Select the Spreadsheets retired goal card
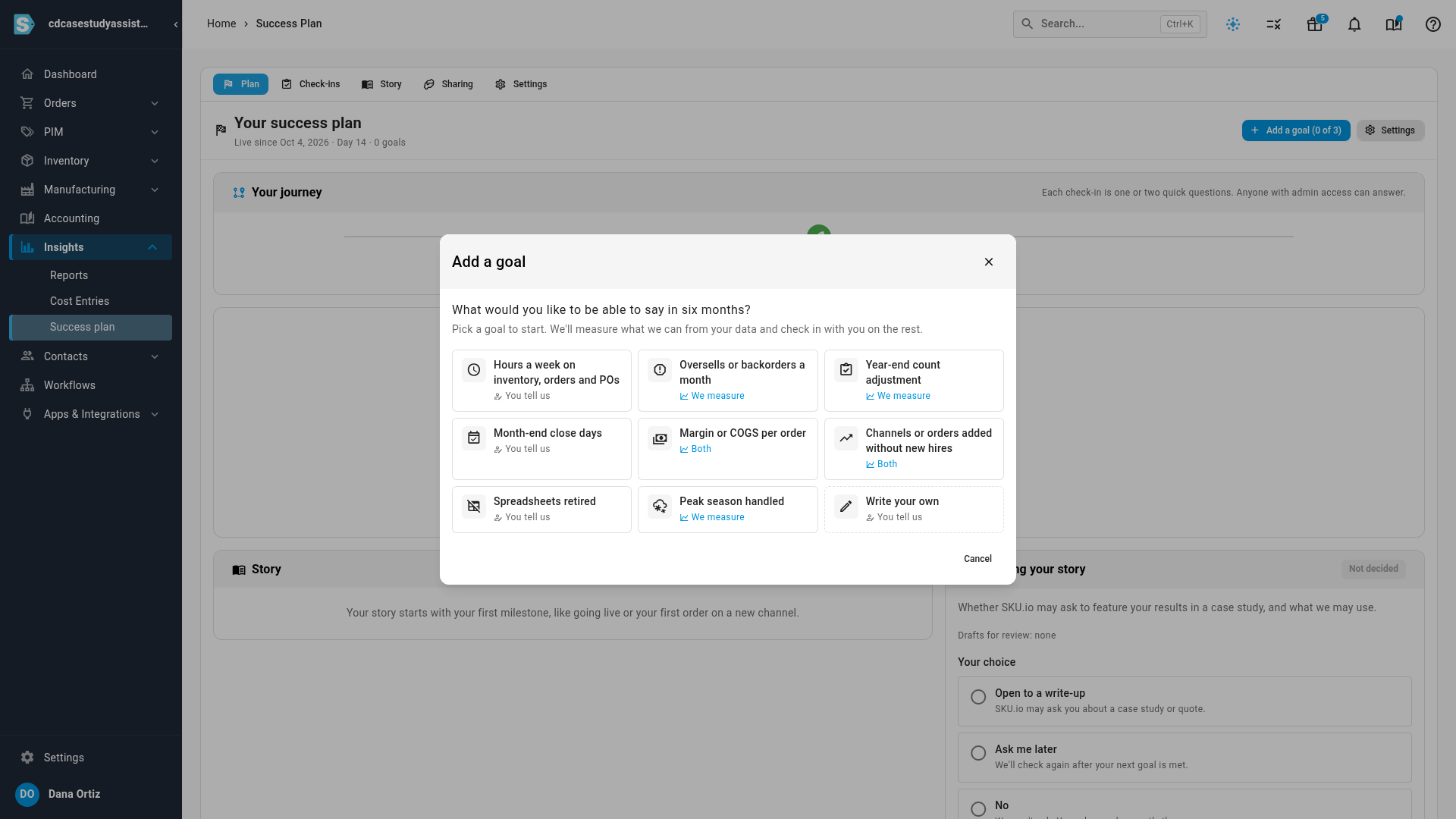The width and height of the screenshot is (1456, 819). 541,510
